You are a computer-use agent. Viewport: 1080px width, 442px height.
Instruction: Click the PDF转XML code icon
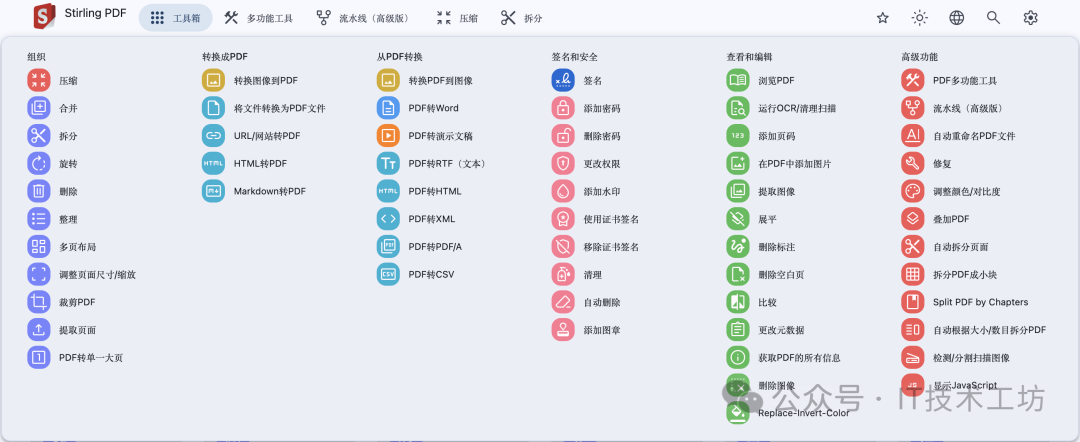[388, 219]
